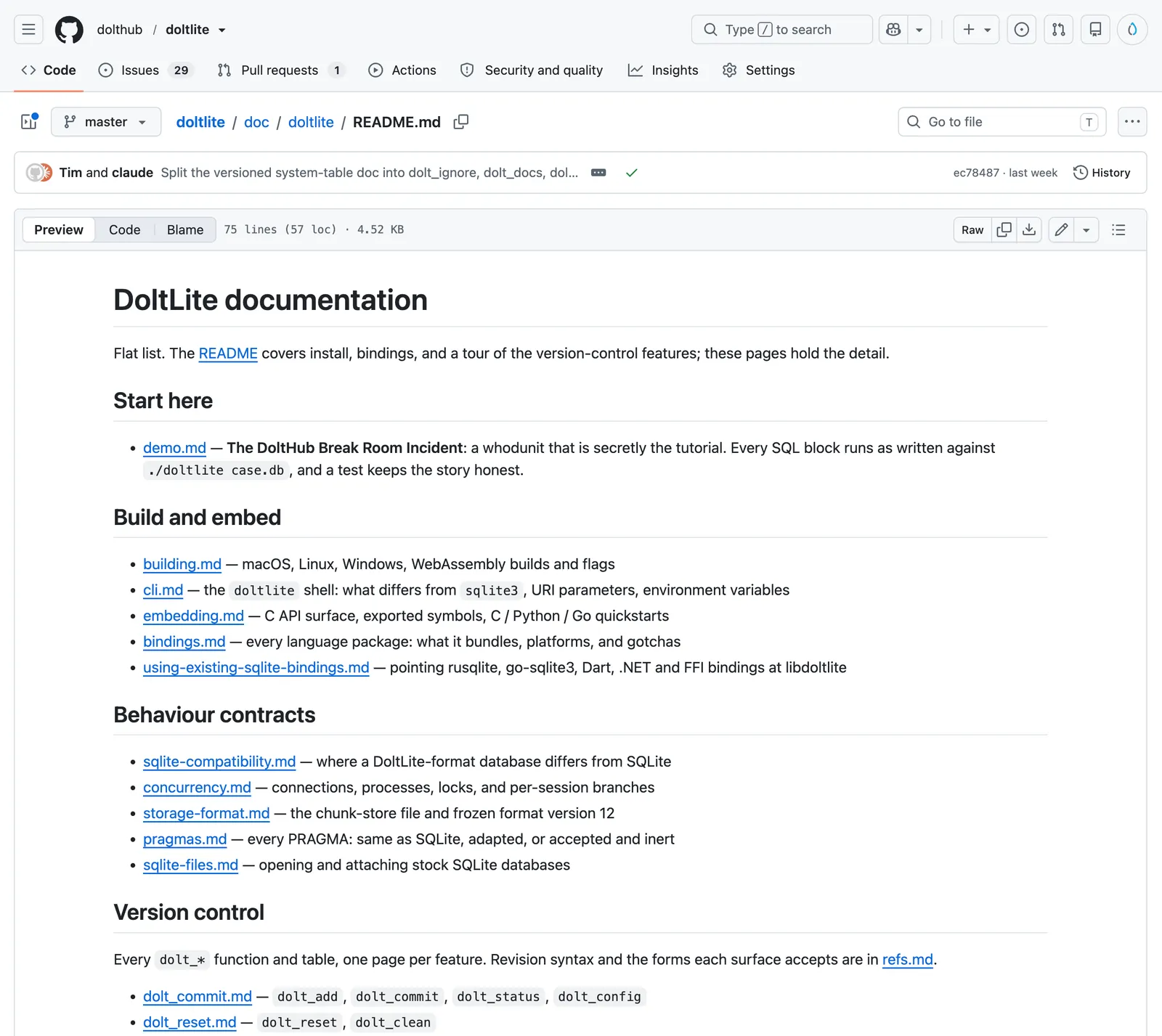Copy raw file contents icon
The height and width of the screenshot is (1036, 1162).
pos(1004,230)
